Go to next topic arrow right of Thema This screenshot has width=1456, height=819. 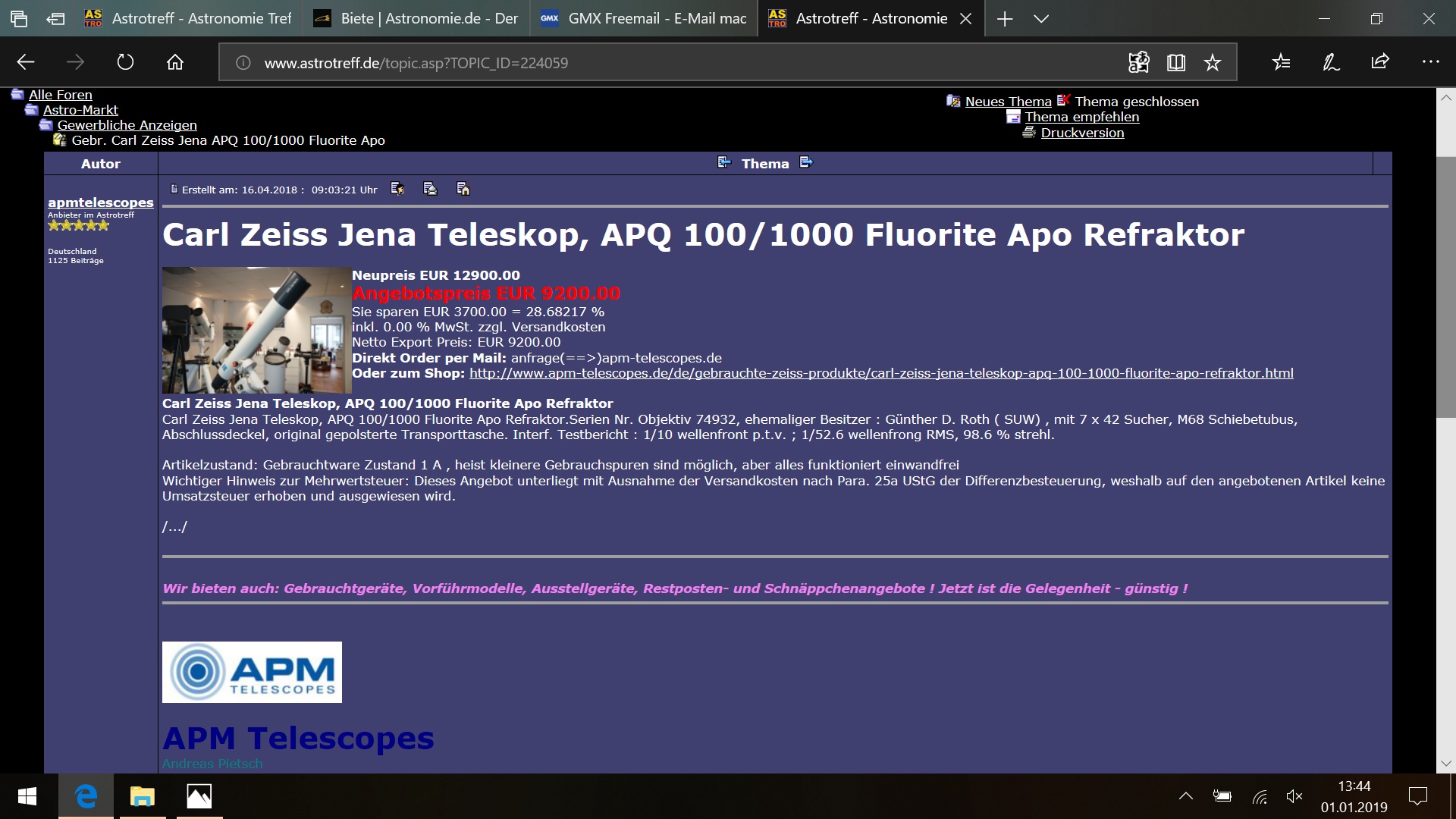tap(806, 162)
